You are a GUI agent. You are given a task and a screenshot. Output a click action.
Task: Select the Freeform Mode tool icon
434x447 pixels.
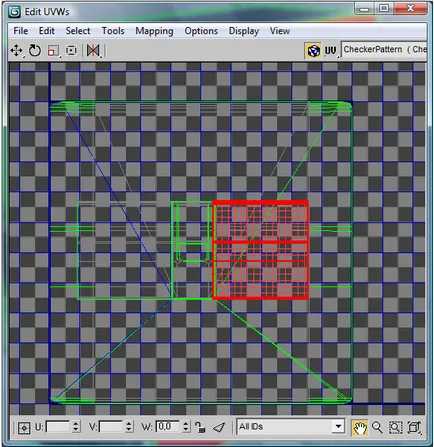[71, 51]
